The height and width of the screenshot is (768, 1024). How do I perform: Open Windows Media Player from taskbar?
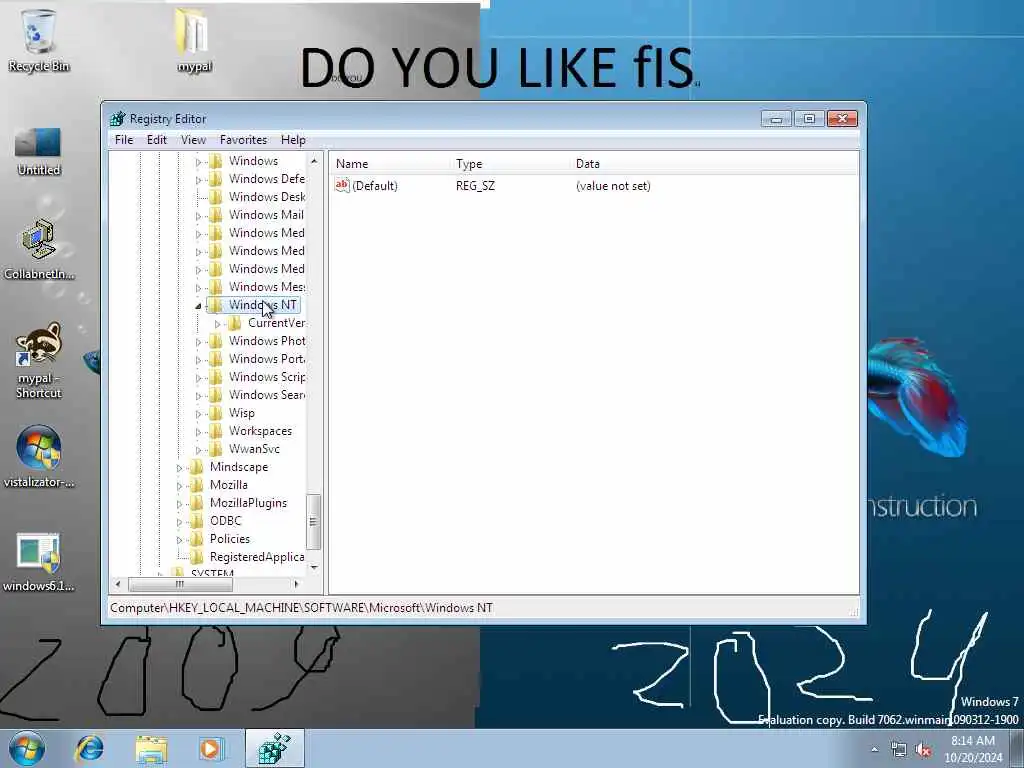(211, 748)
